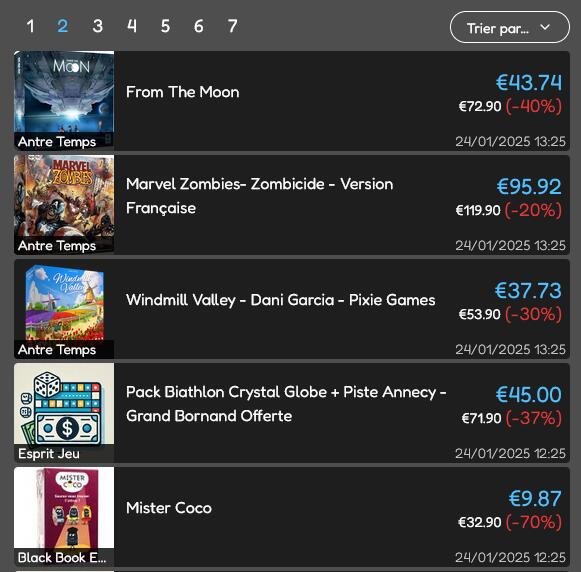Open the 'From The Moon' title link

coord(183,92)
